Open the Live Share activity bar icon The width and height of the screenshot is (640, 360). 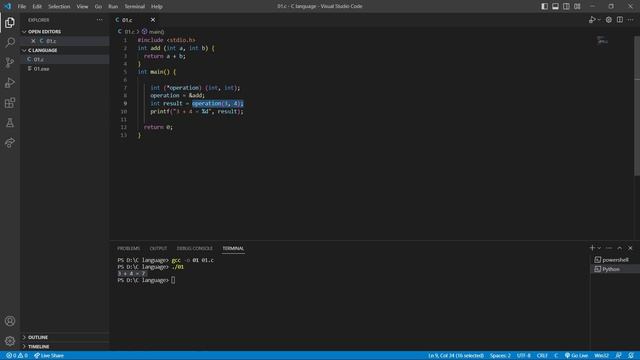pos(10,142)
